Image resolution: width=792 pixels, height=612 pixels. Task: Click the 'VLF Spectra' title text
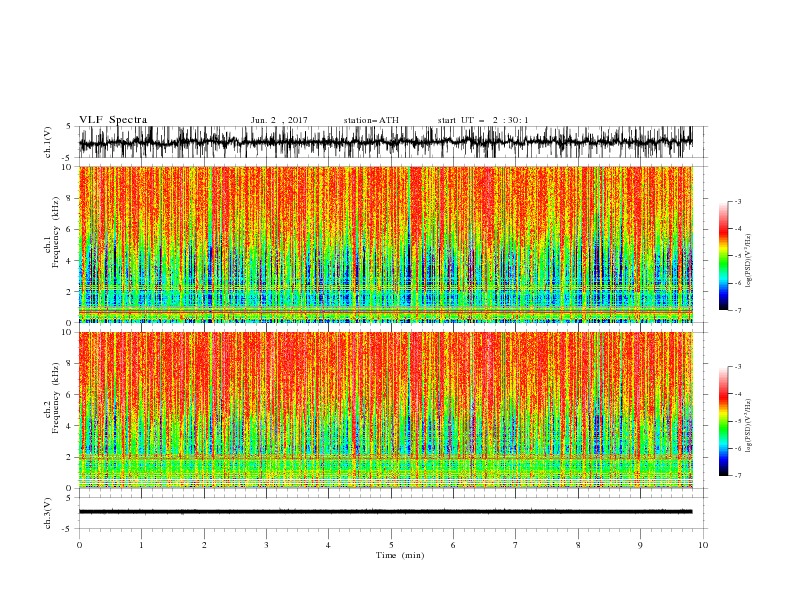point(113,120)
